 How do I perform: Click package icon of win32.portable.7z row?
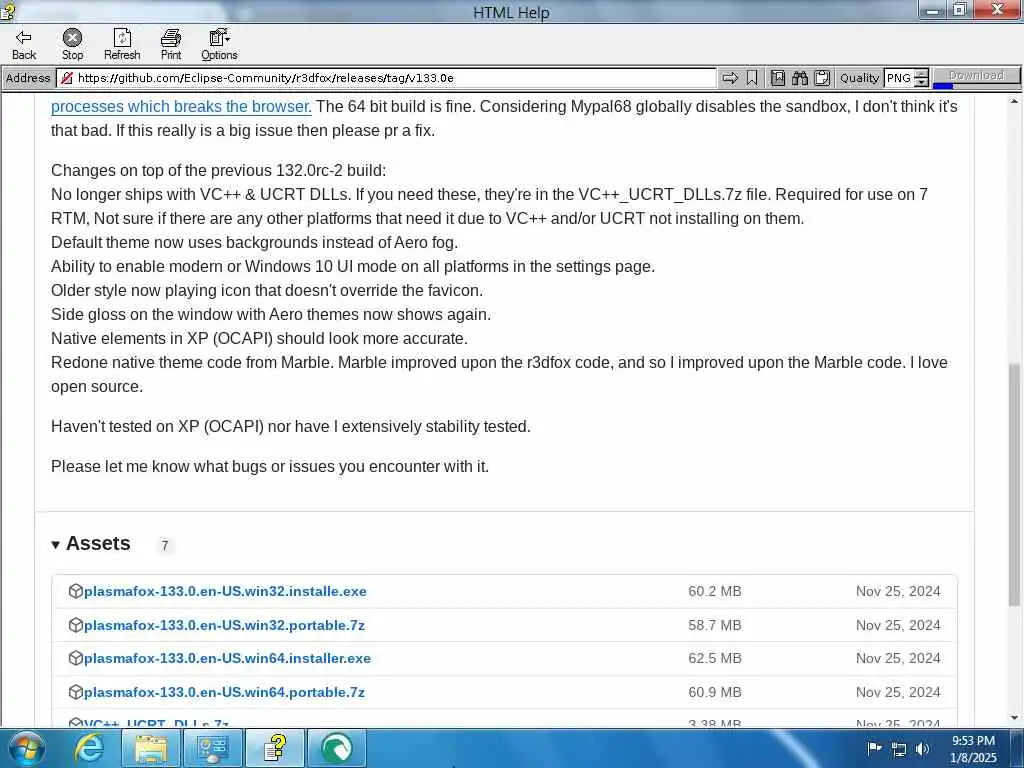coord(76,625)
